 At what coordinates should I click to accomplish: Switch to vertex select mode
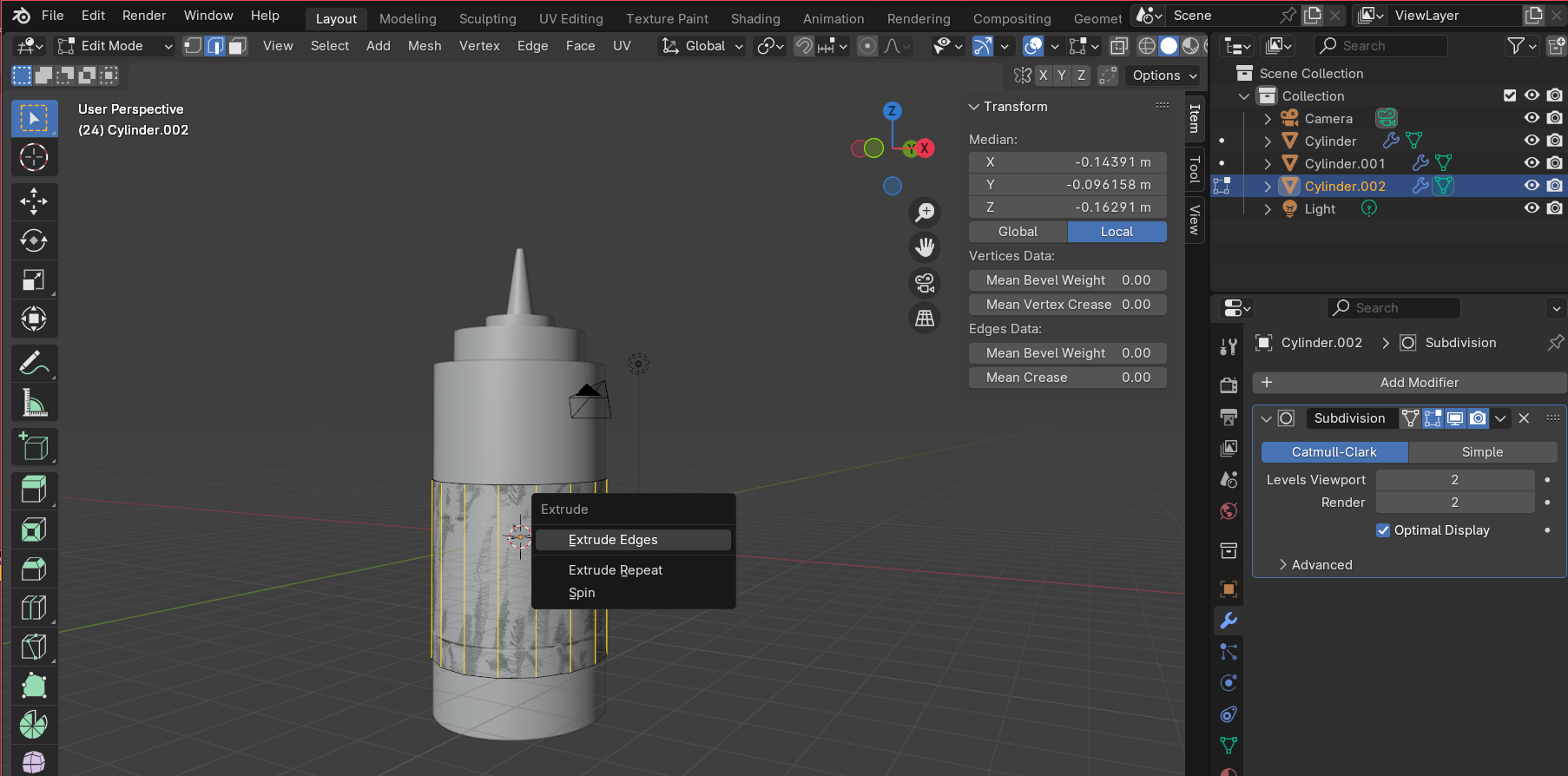pyautogui.click(x=193, y=46)
